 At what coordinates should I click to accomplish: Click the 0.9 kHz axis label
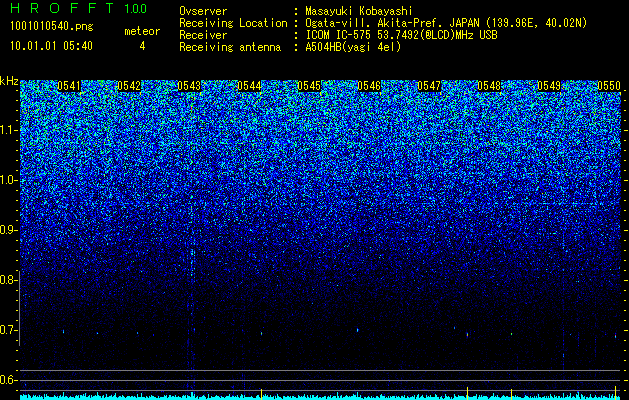pyautogui.click(x=9, y=230)
